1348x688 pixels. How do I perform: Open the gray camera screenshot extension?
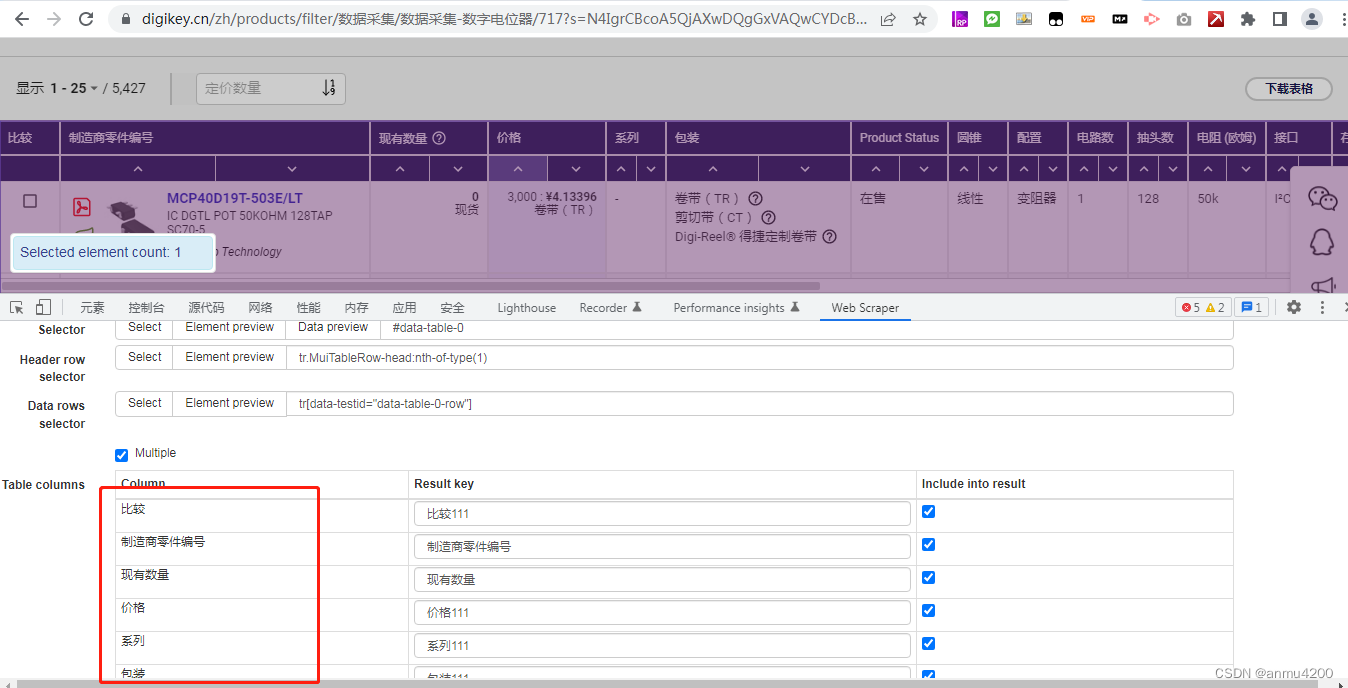pyautogui.click(x=1184, y=19)
